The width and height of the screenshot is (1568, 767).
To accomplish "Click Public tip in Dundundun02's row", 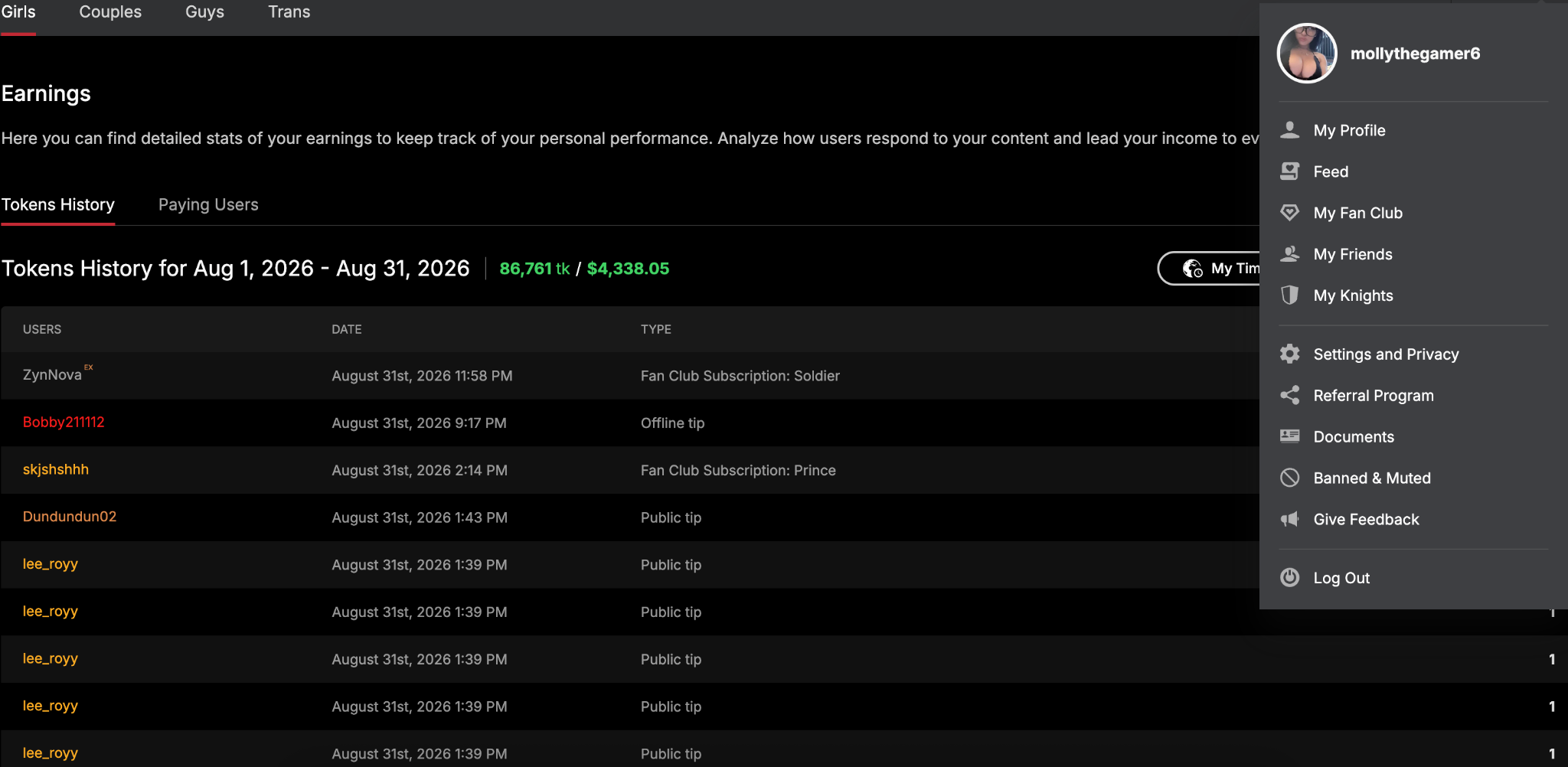I will click(x=671, y=518).
